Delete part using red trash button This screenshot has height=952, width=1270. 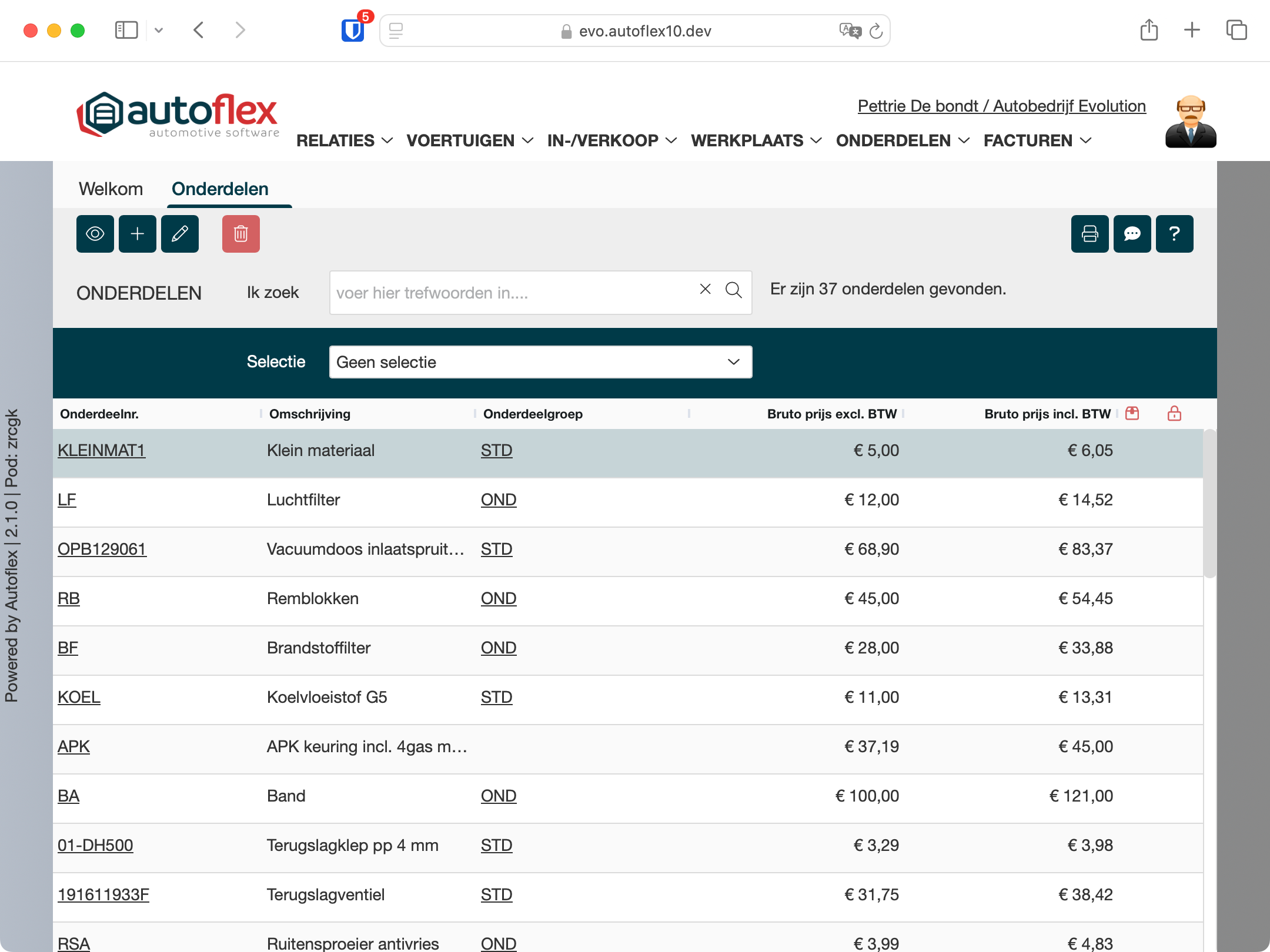click(240, 234)
